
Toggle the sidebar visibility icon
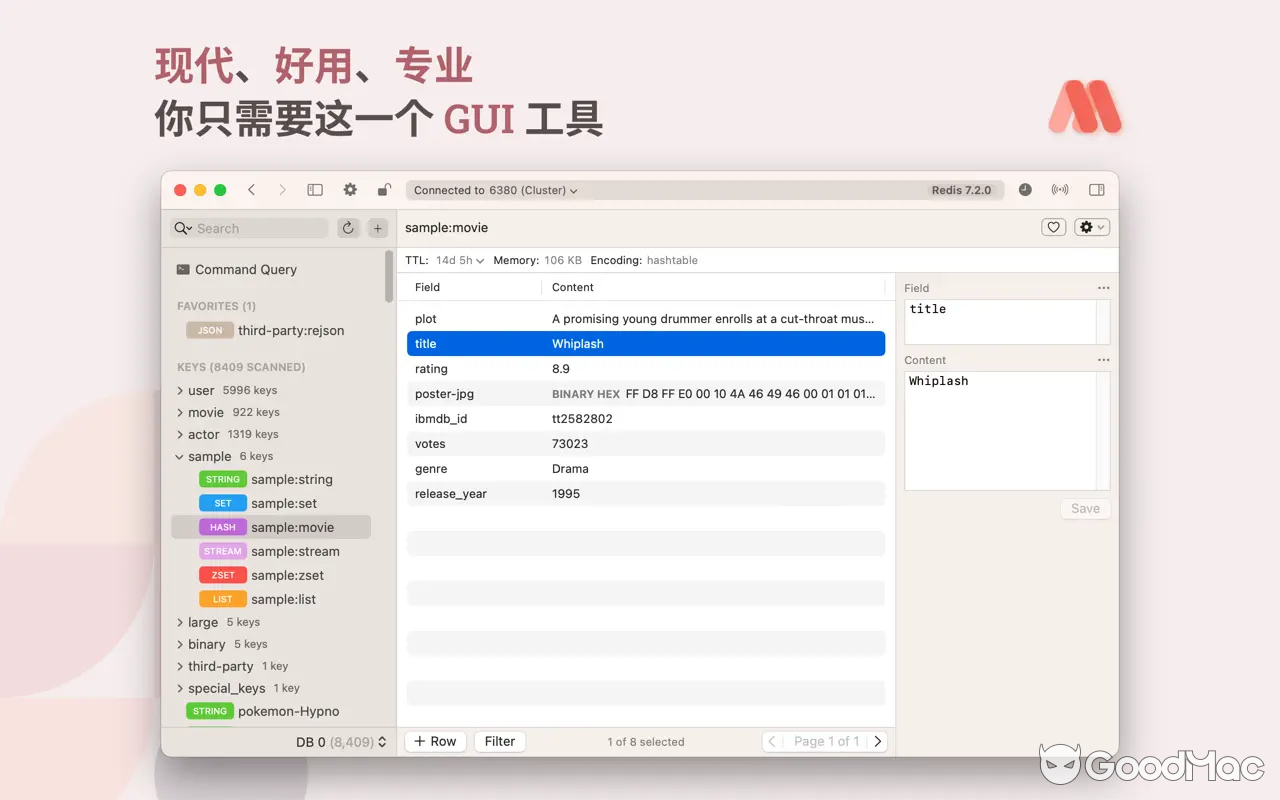coord(314,189)
